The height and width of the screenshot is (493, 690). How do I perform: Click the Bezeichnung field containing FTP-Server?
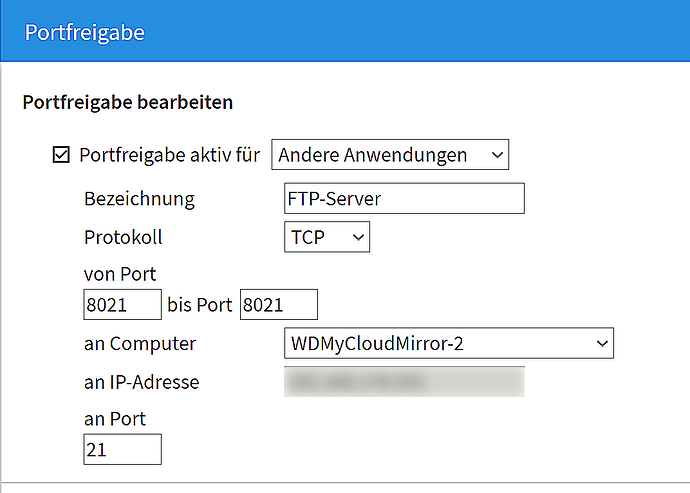(404, 198)
